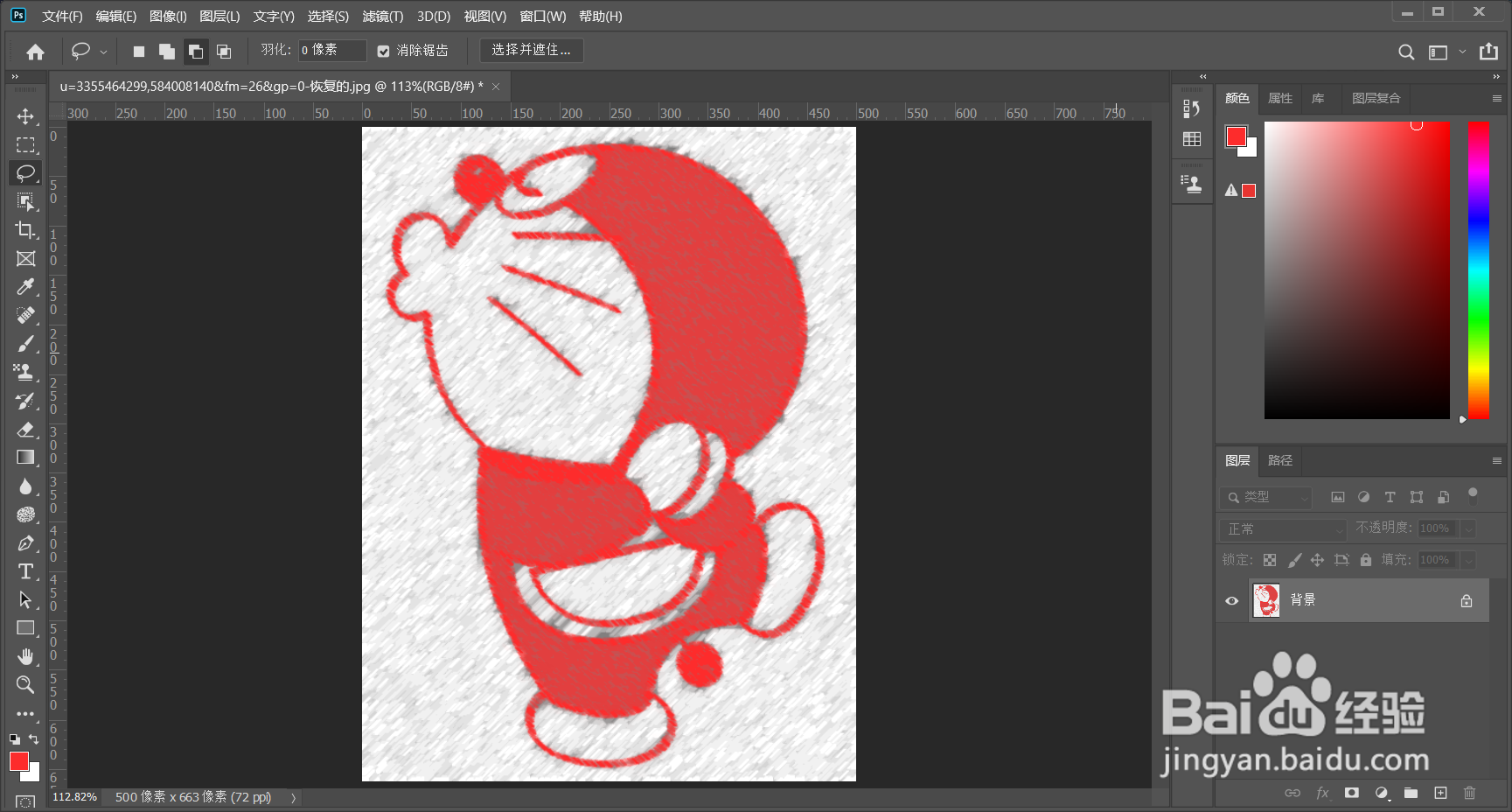The height and width of the screenshot is (812, 1512).
Task: Select the Move tool
Action: tap(26, 117)
